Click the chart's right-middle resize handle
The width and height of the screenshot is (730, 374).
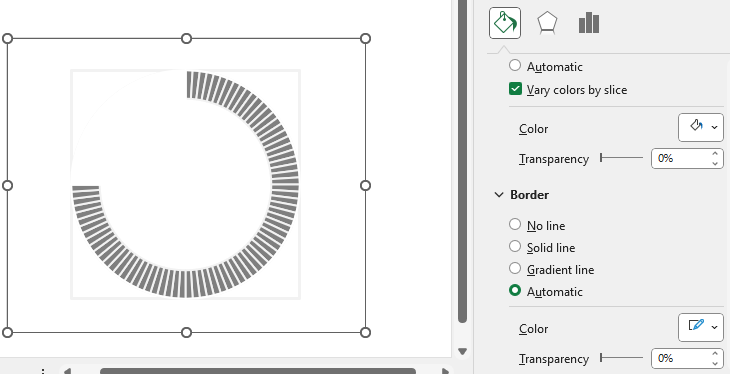365,185
